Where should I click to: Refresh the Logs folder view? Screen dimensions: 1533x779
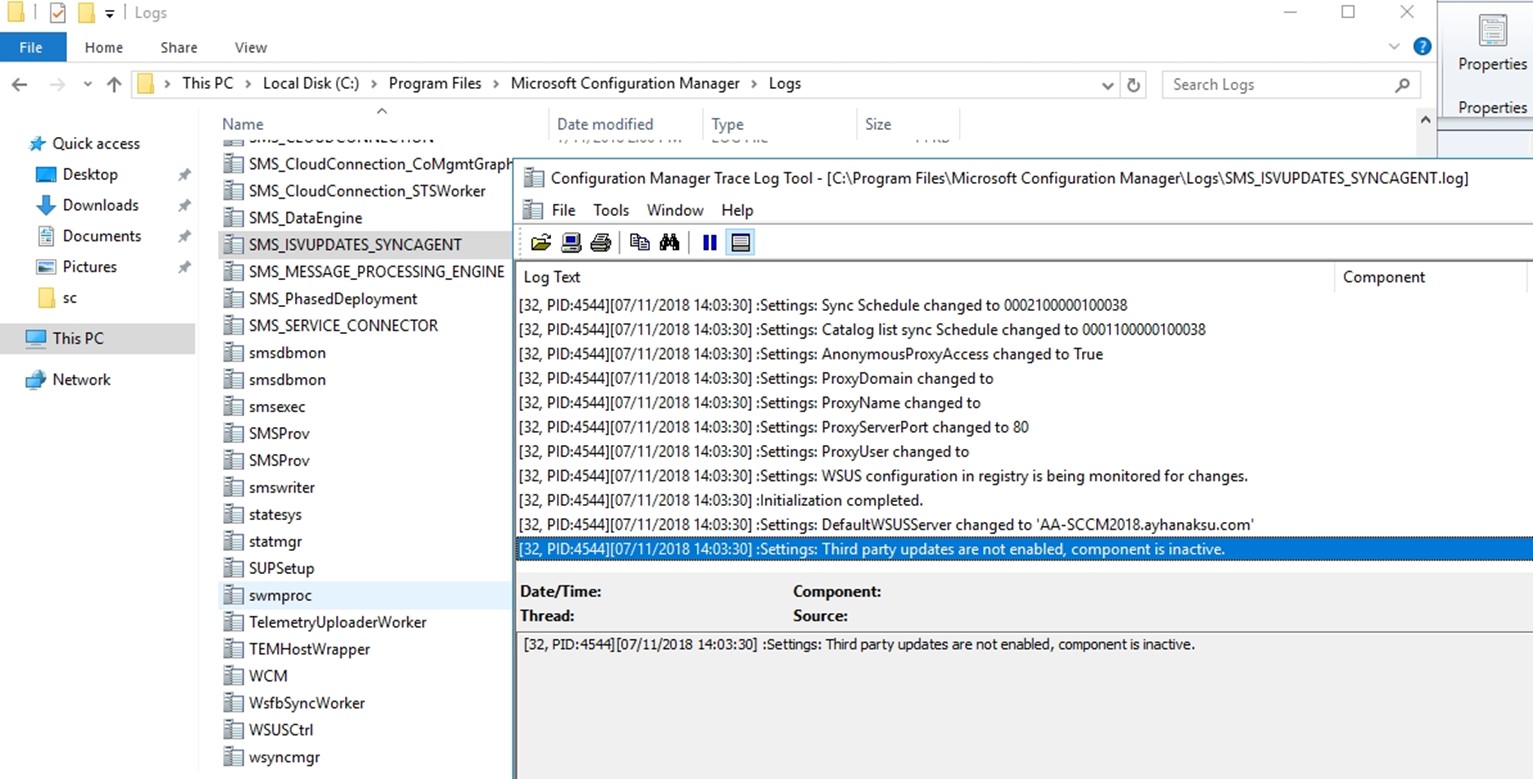coord(1133,85)
